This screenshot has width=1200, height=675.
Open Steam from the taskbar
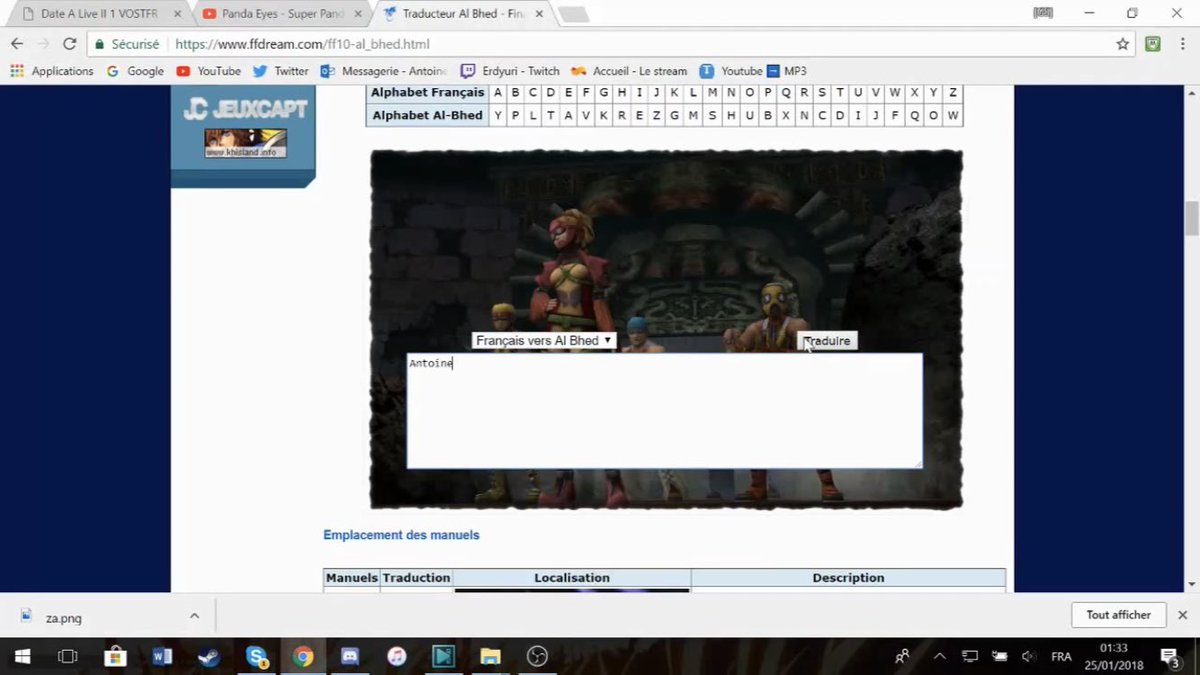tap(209, 656)
